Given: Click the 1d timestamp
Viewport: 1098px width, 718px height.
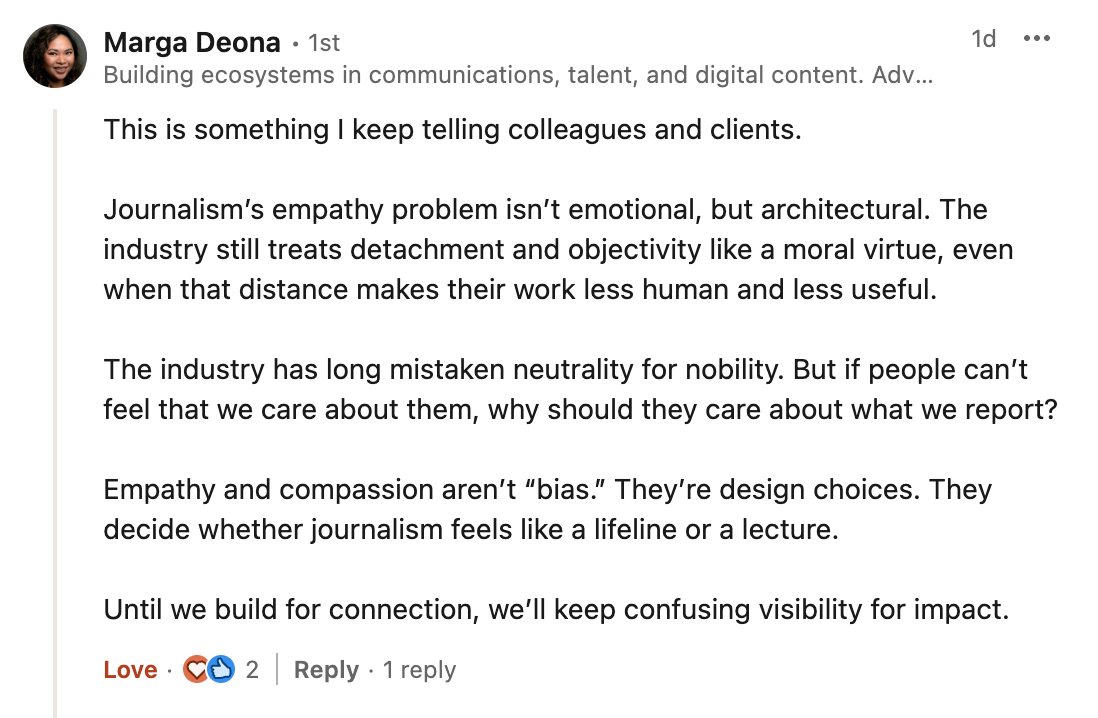Looking at the screenshot, I should click(x=984, y=39).
